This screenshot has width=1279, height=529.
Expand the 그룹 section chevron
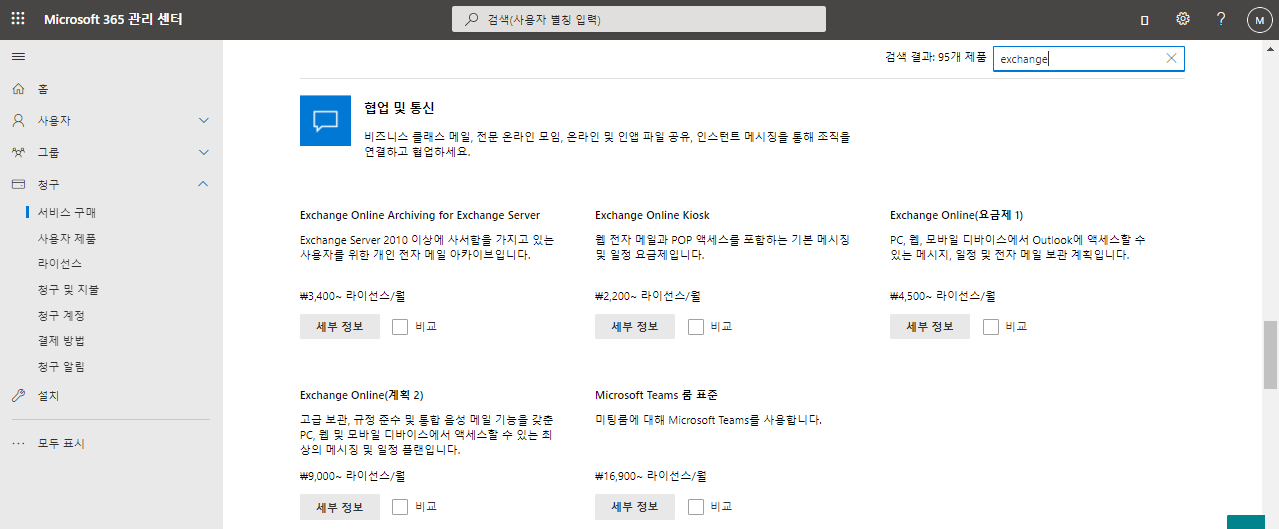pyautogui.click(x=204, y=152)
